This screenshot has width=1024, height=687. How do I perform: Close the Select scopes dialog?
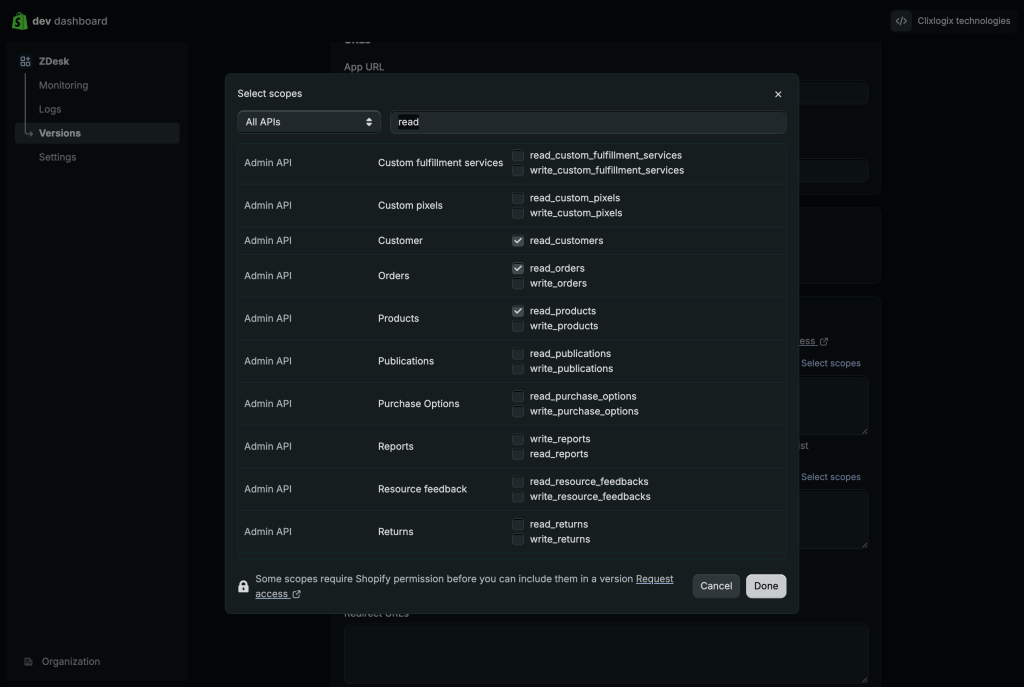pos(778,94)
